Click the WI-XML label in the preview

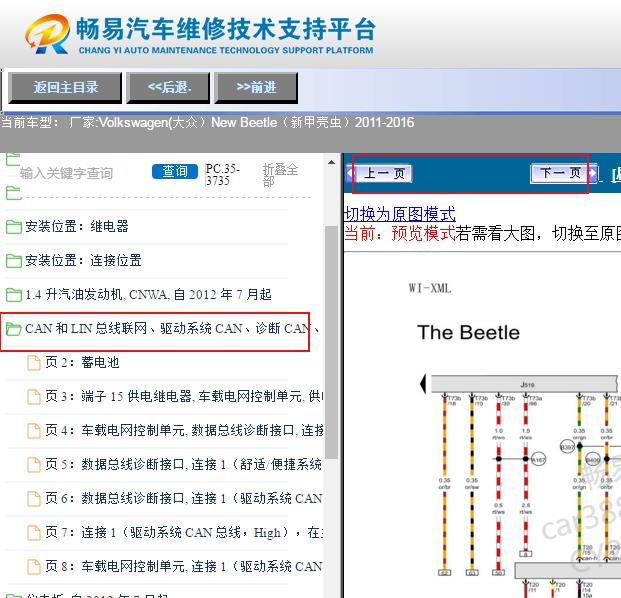click(430, 288)
